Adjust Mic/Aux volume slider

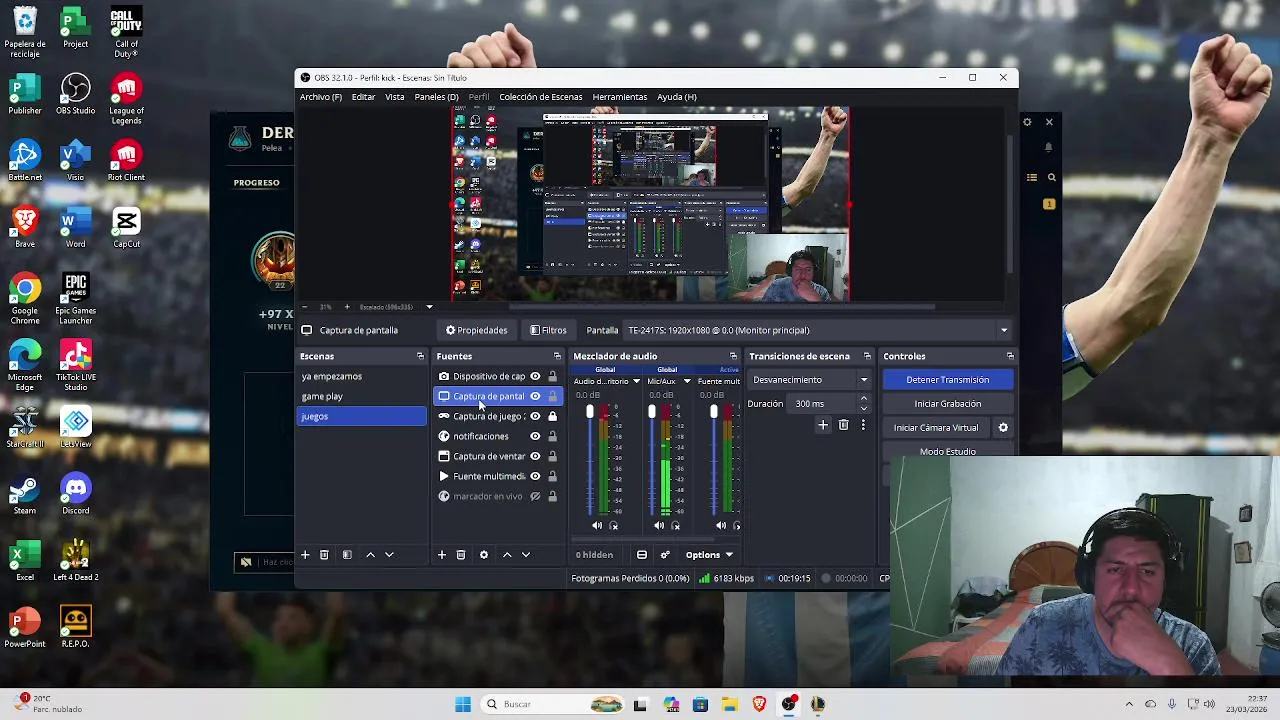pos(651,414)
